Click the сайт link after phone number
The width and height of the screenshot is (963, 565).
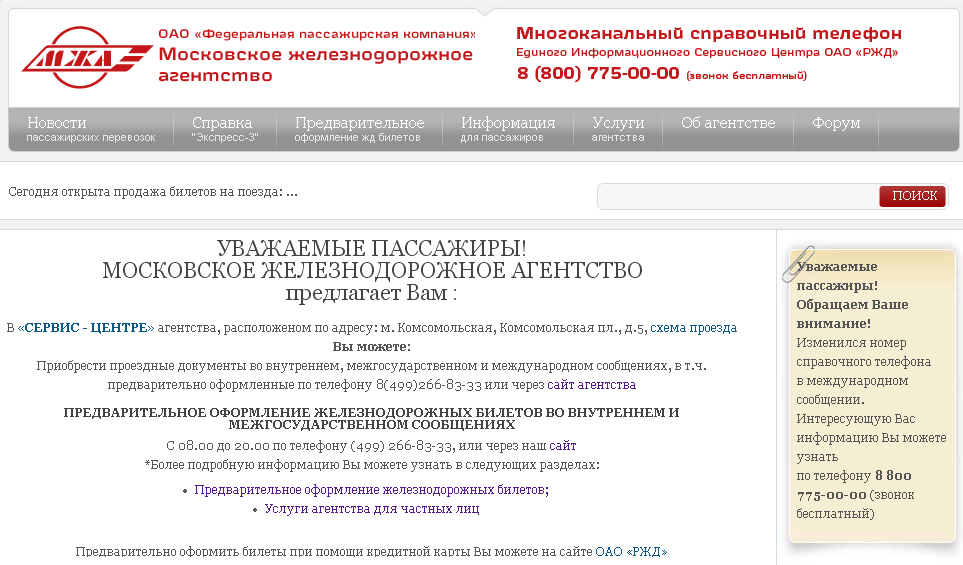(562, 446)
